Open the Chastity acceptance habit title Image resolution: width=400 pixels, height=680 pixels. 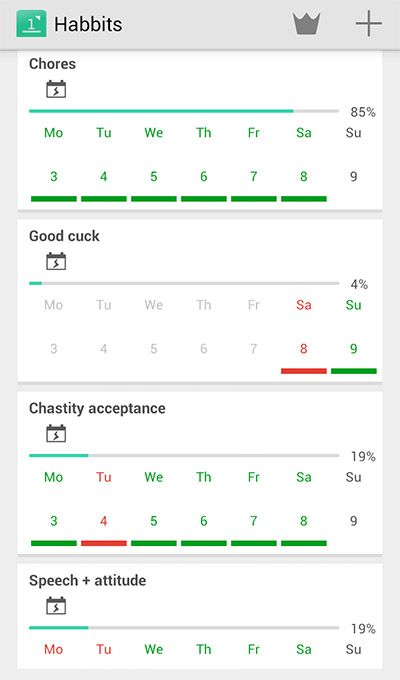[97, 409]
